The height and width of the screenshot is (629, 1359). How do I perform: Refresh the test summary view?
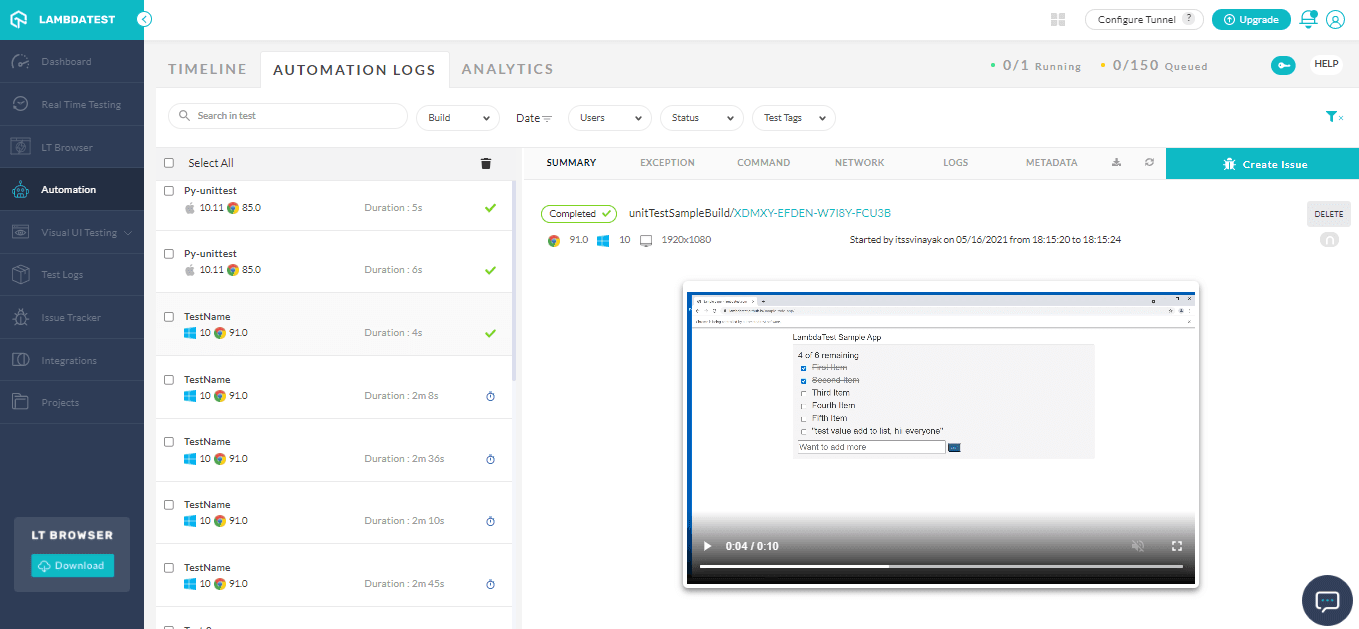pyautogui.click(x=1148, y=161)
